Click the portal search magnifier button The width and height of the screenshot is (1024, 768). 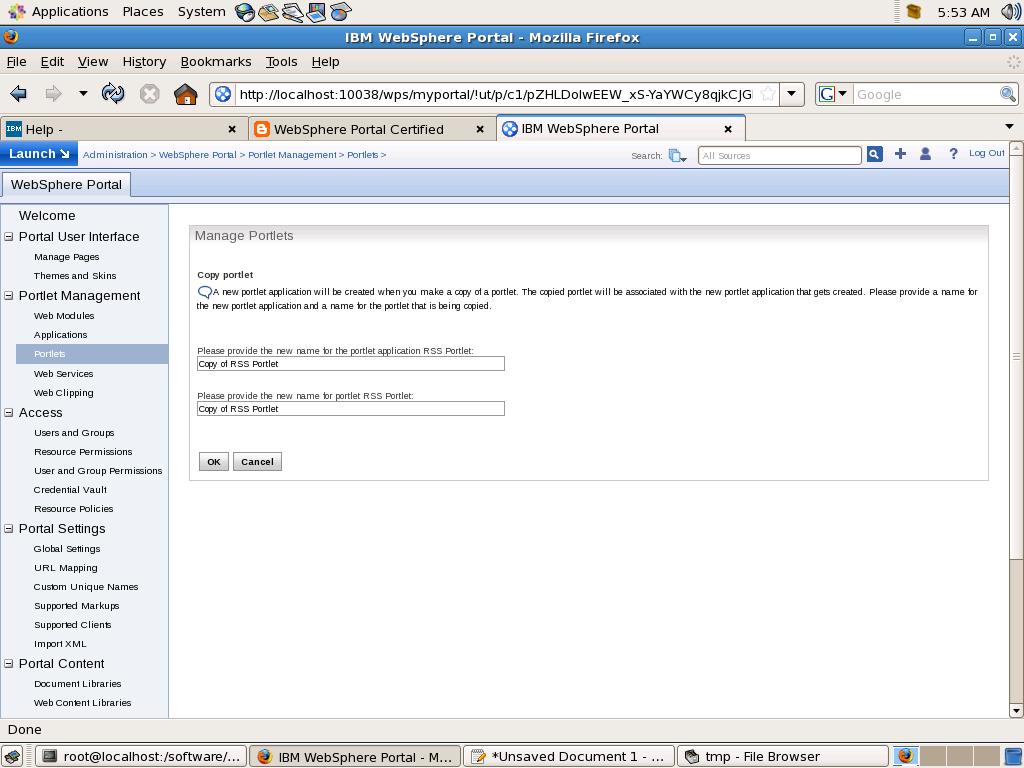tap(874, 154)
